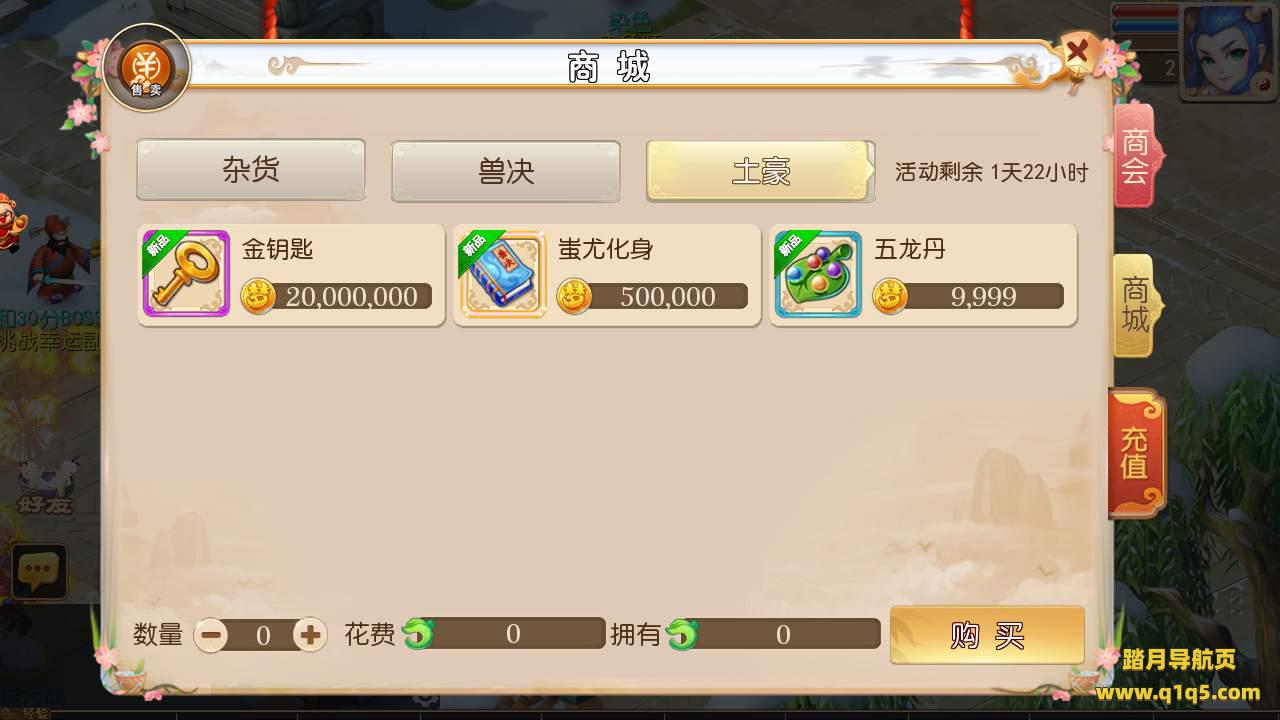Select the 土豪 tab
1280x720 pixels.
tap(761, 171)
